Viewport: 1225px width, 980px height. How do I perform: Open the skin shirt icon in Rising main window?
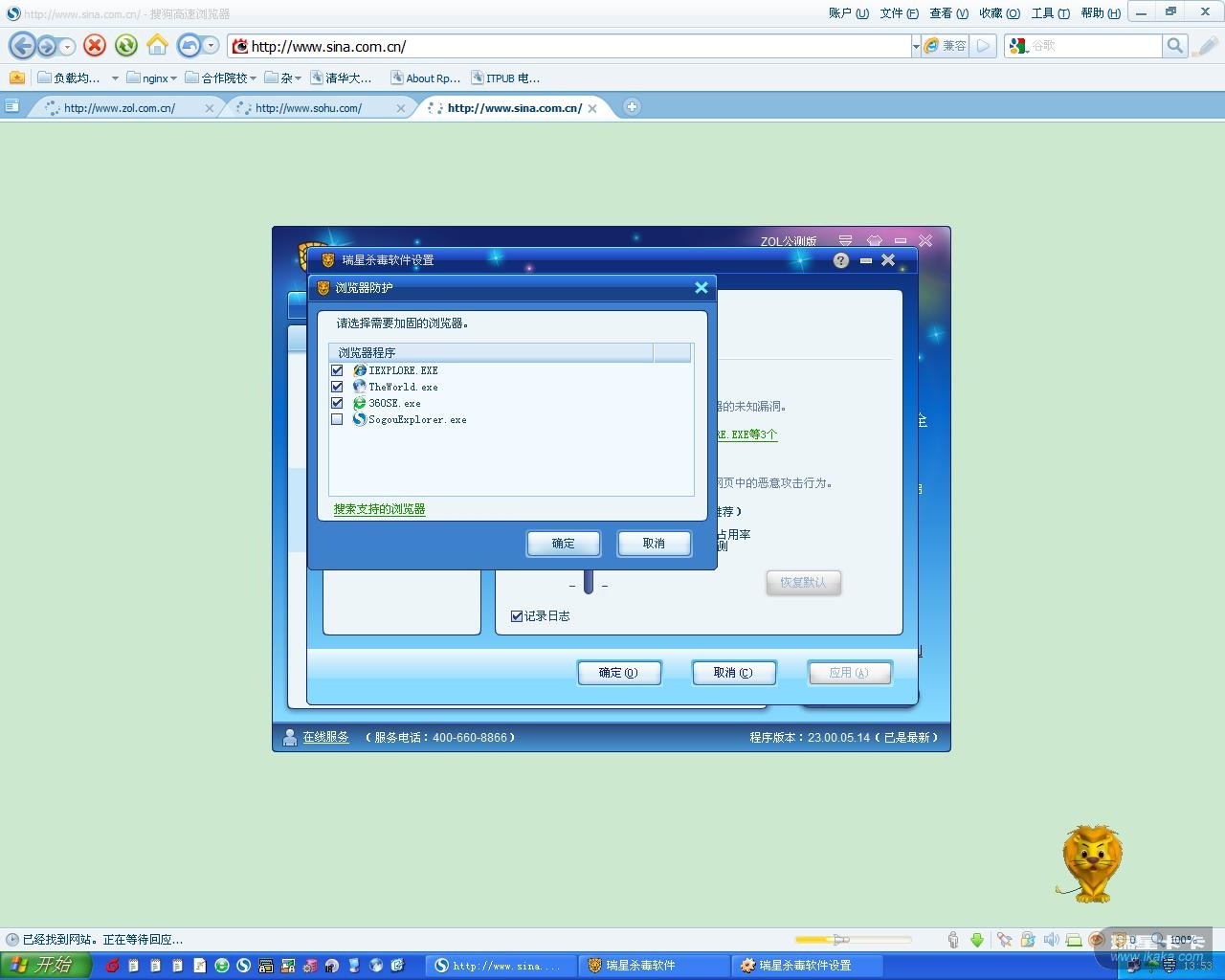click(875, 240)
